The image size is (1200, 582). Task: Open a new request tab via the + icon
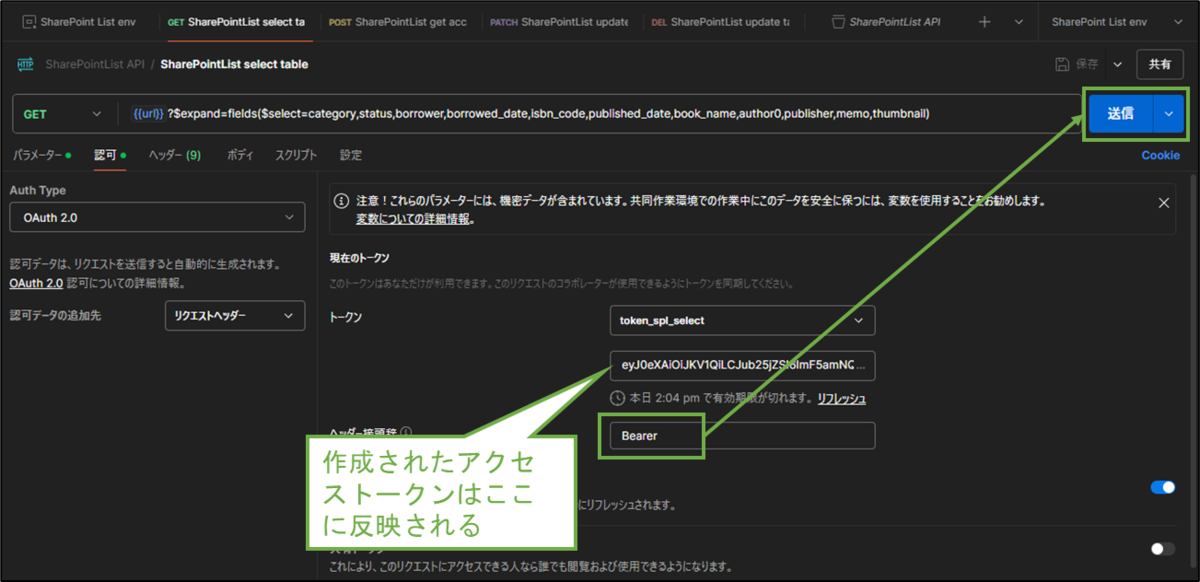click(984, 21)
